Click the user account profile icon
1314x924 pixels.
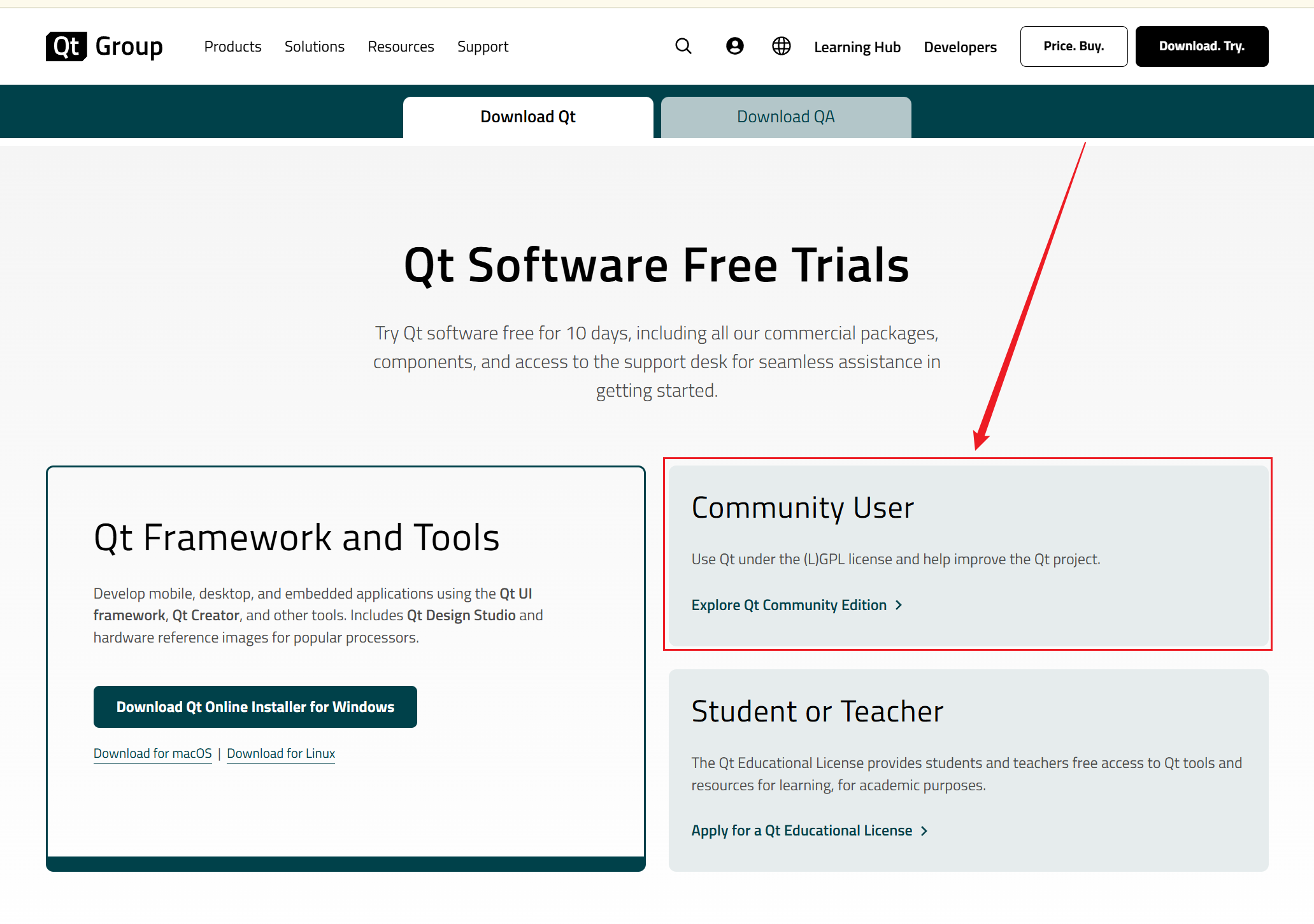(x=734, y=46)
